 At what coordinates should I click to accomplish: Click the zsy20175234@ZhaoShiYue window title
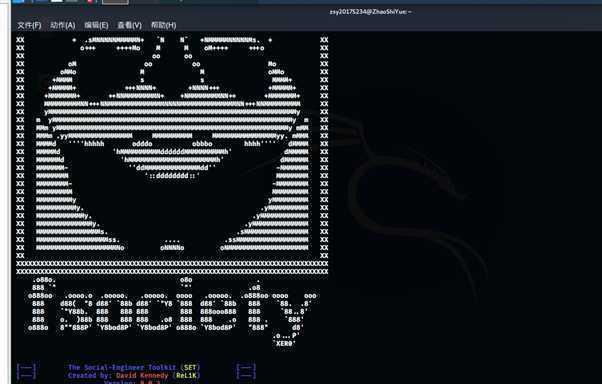tap(370, 12)
